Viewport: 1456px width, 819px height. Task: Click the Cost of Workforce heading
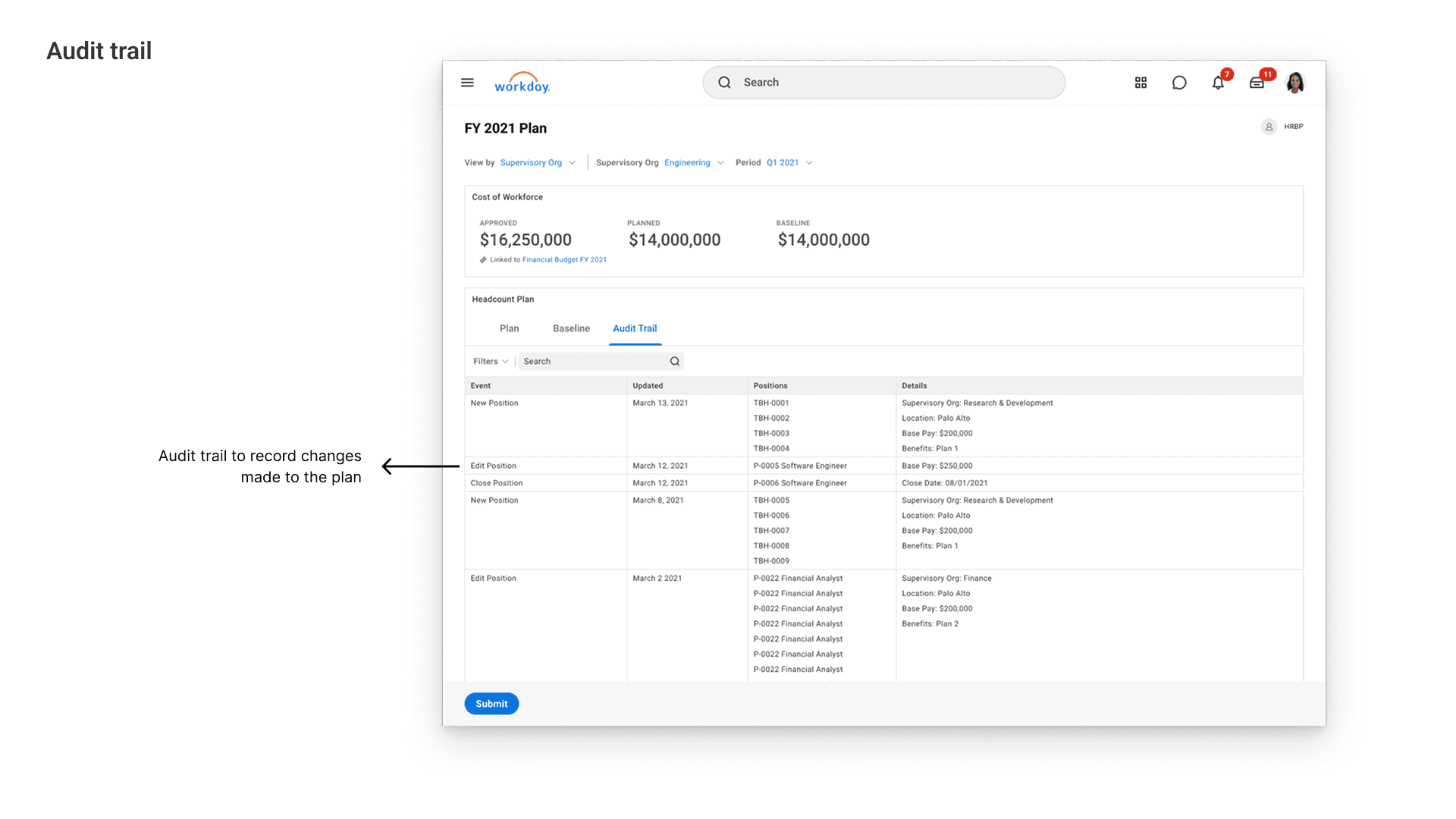(x=507, y=197)
